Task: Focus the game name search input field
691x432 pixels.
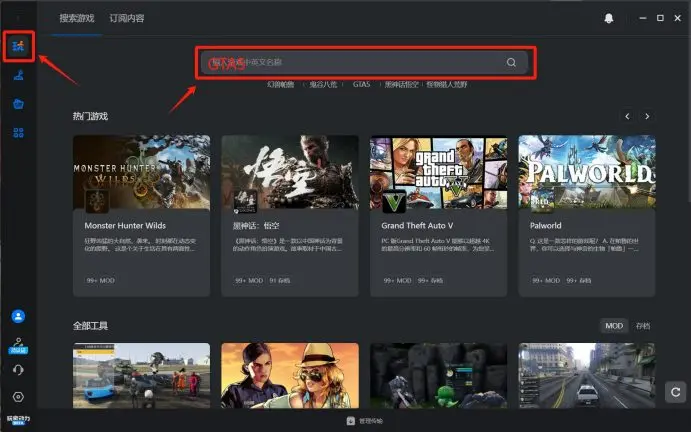Action: (350, 62)
